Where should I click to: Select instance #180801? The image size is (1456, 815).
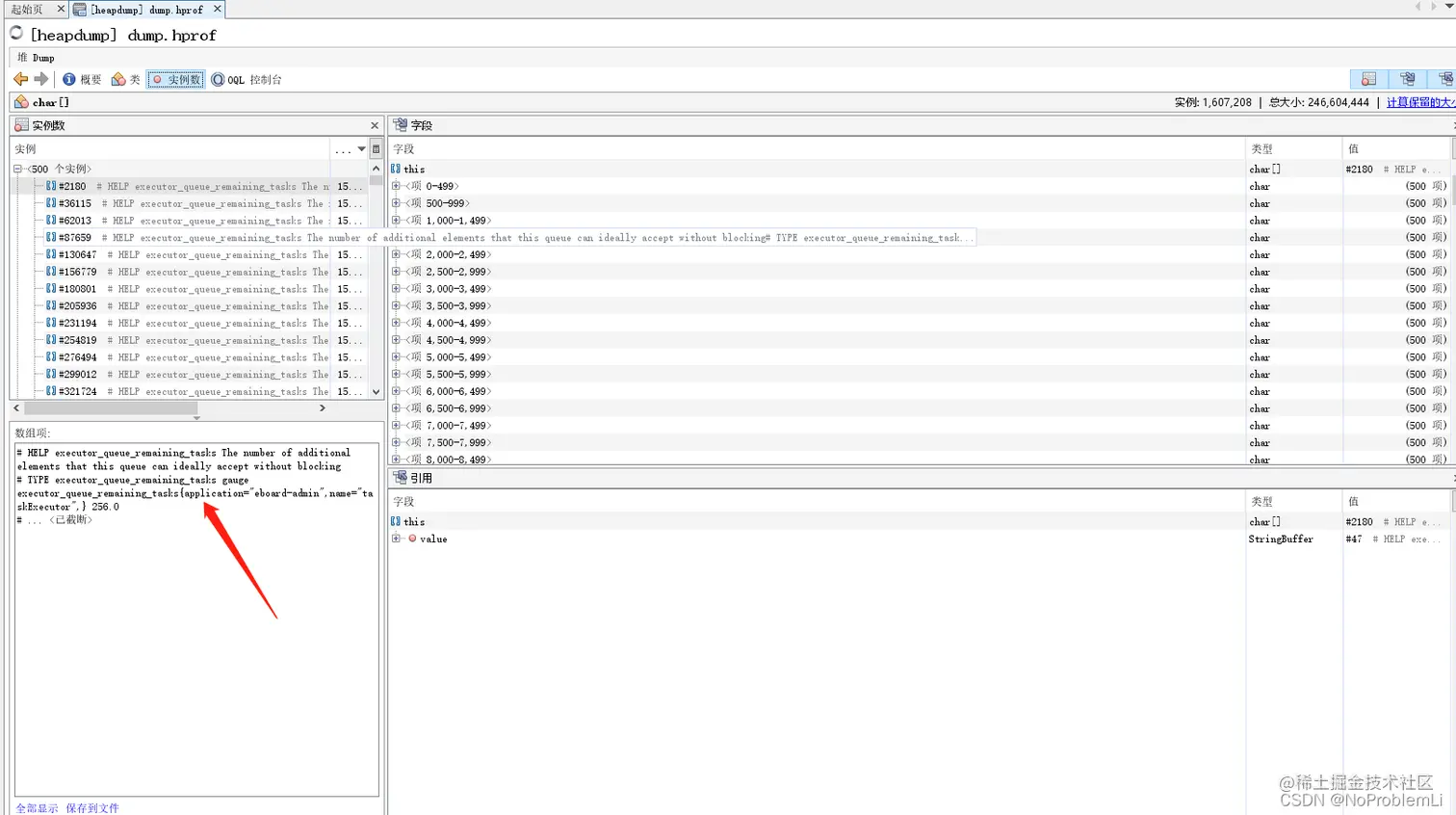coord(189,289)
